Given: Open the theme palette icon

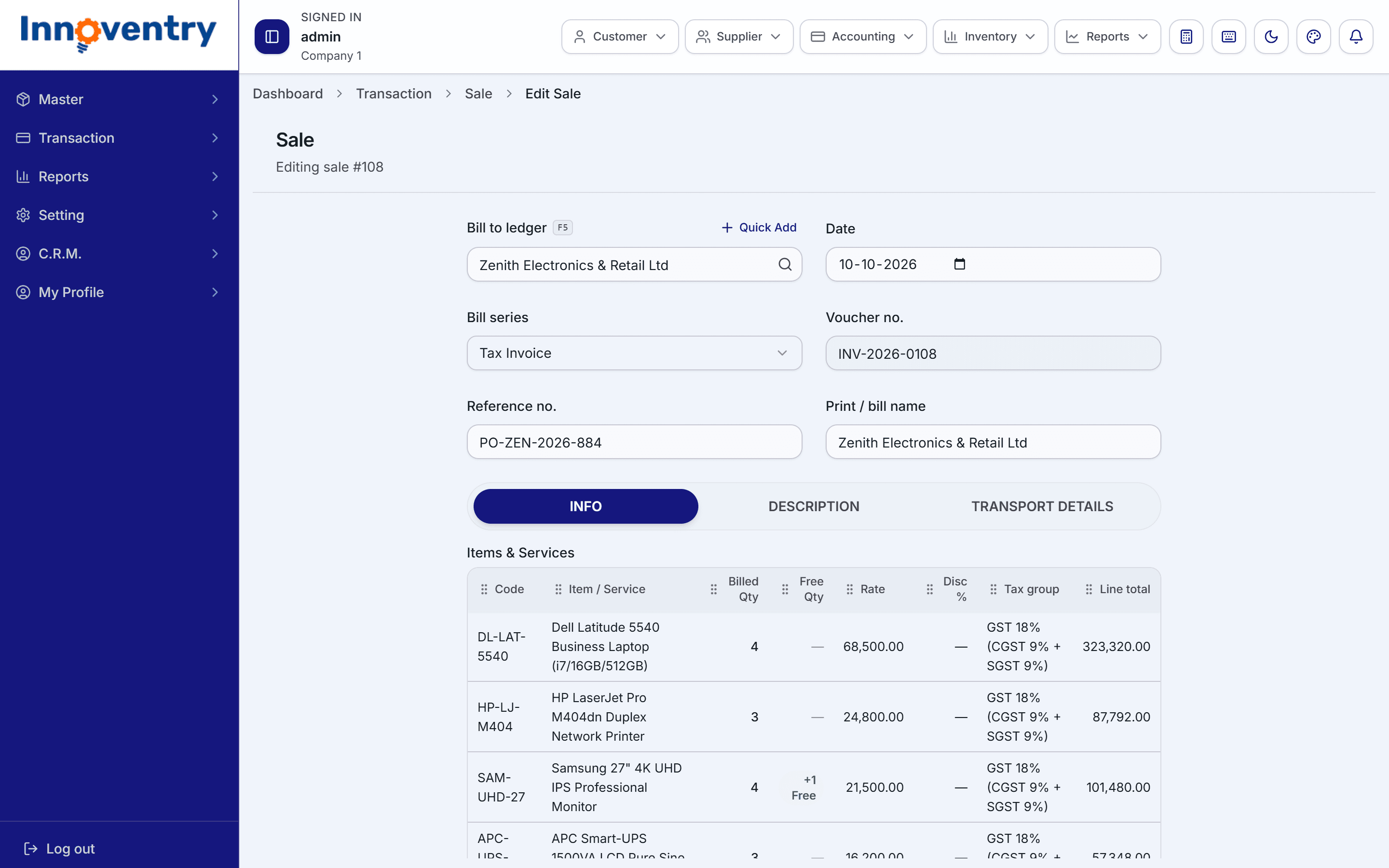Looking at the screenshot, I should click(1313, 37).
